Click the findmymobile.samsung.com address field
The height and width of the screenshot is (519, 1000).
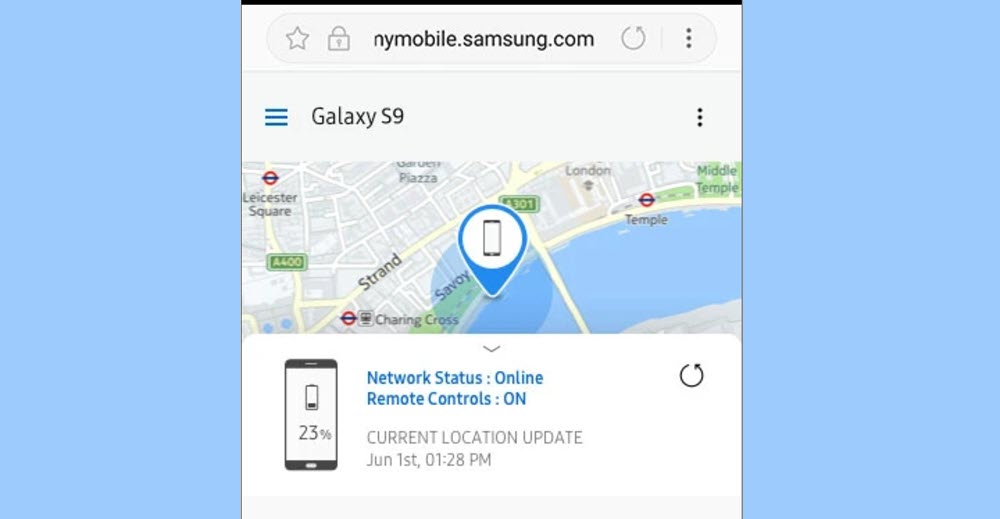483,39
